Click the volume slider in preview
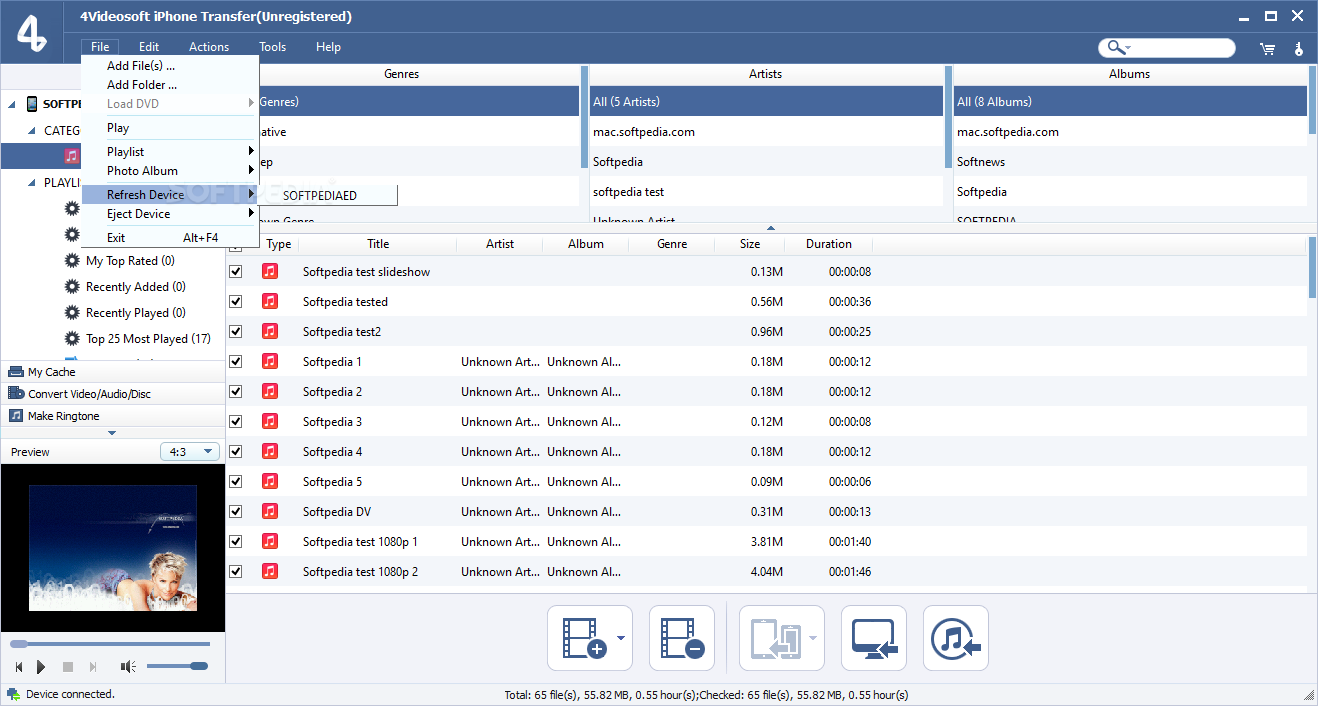This screenshot has height=706, width=1318. point(177,667)
